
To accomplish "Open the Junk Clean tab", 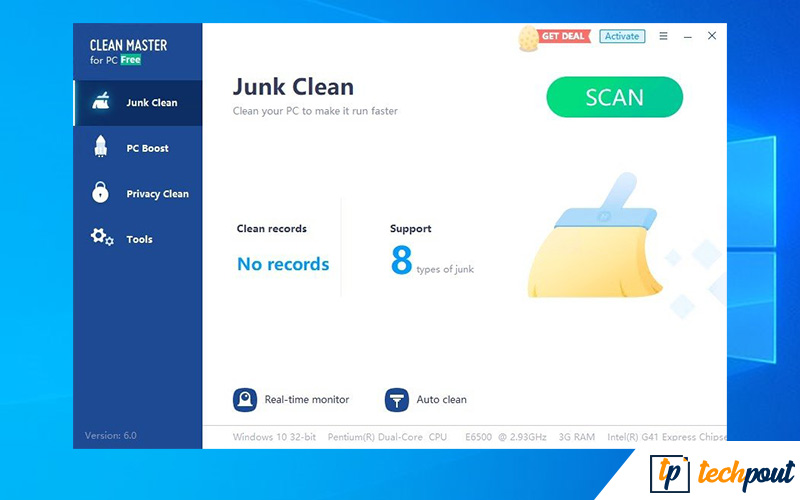I will (138, 103).
